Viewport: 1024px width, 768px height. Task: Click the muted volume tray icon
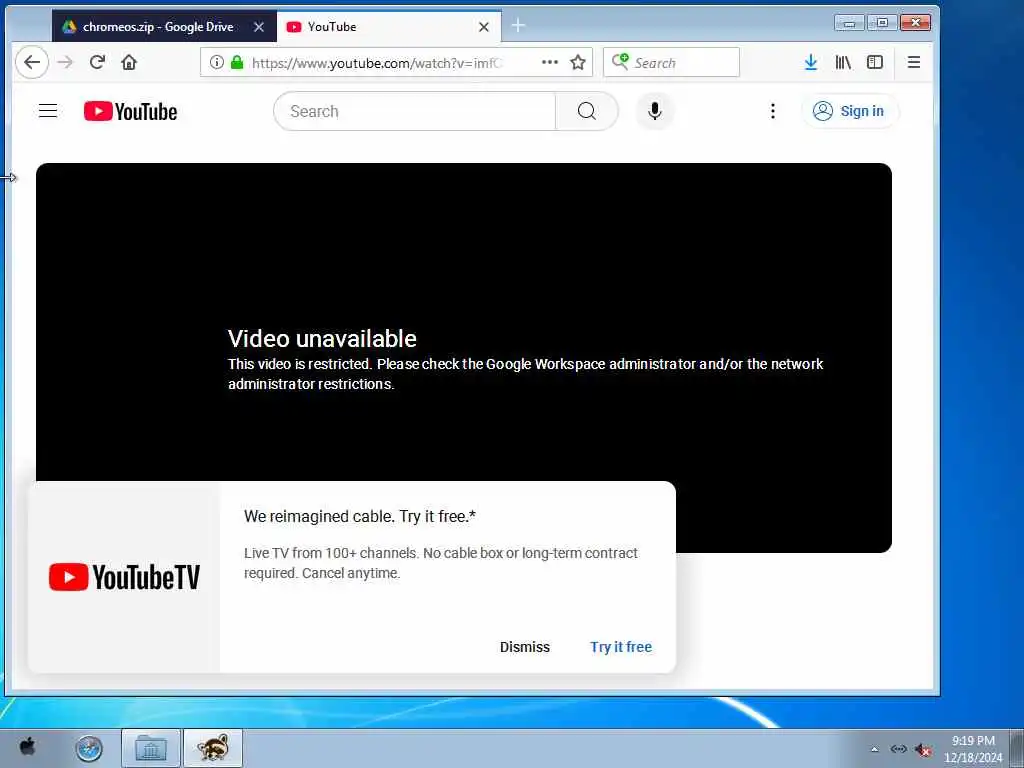click(923, 750)
